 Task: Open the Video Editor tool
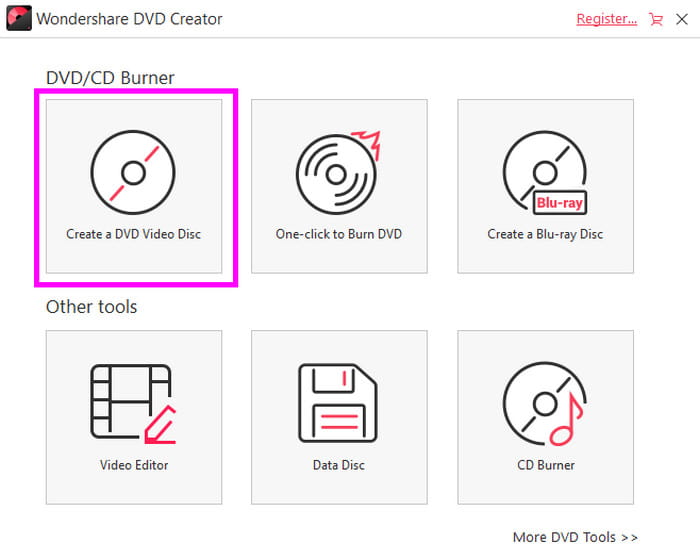point(134,417)
